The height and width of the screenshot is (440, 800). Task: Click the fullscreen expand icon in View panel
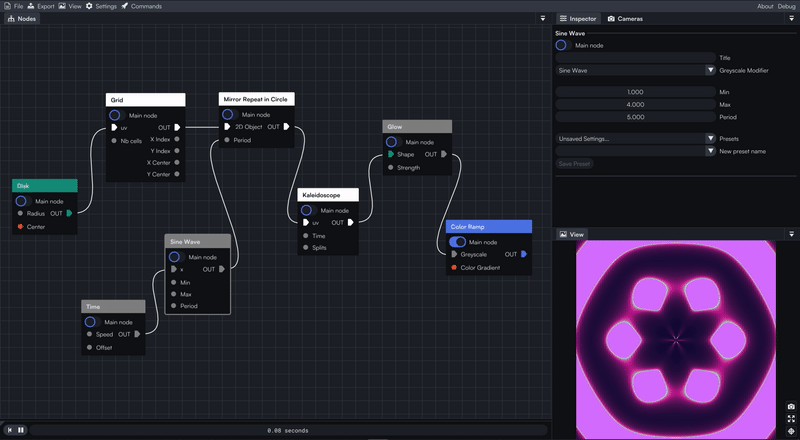[x=791, y=419]
